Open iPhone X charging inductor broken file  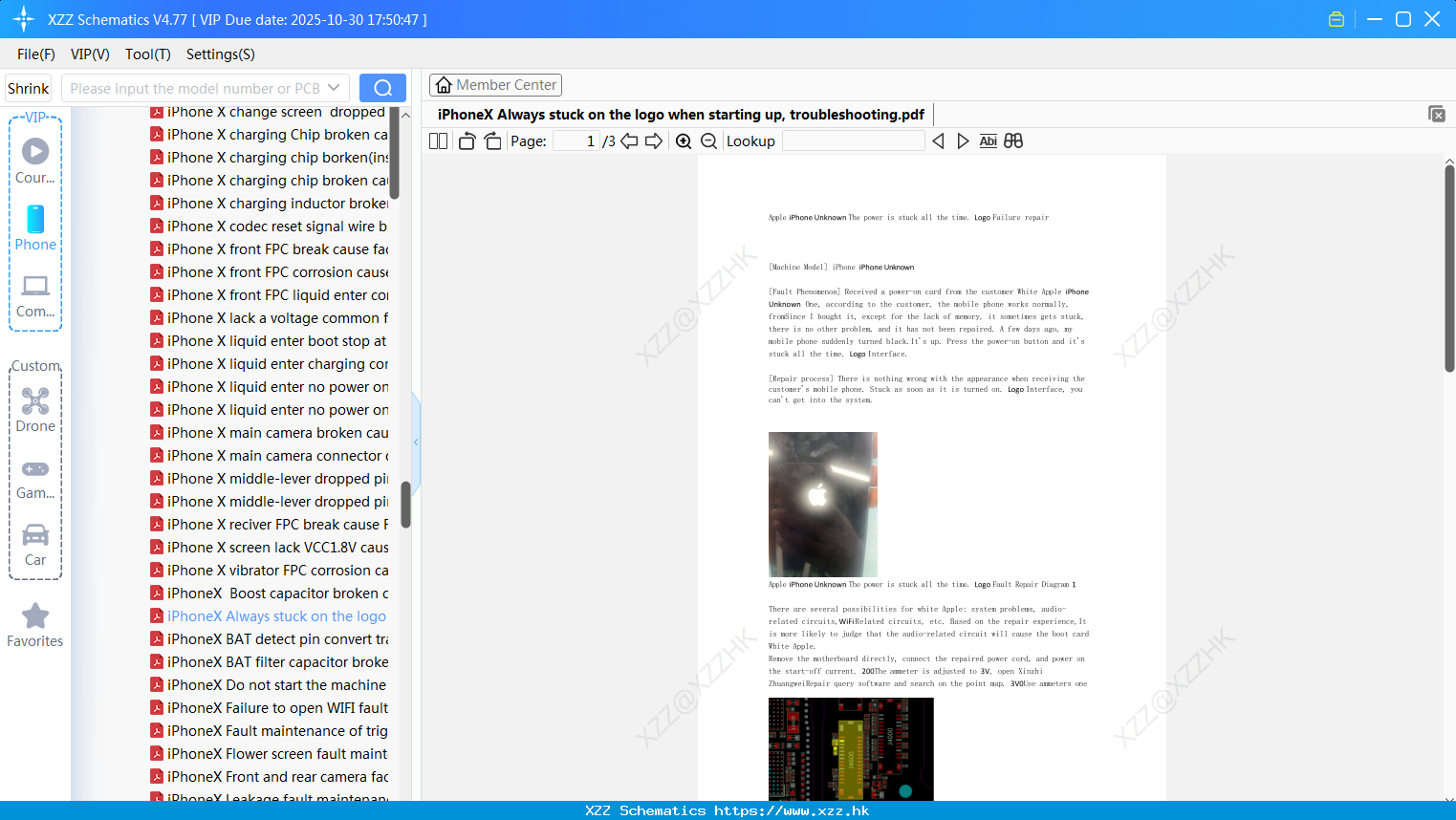tap(270, 204)
